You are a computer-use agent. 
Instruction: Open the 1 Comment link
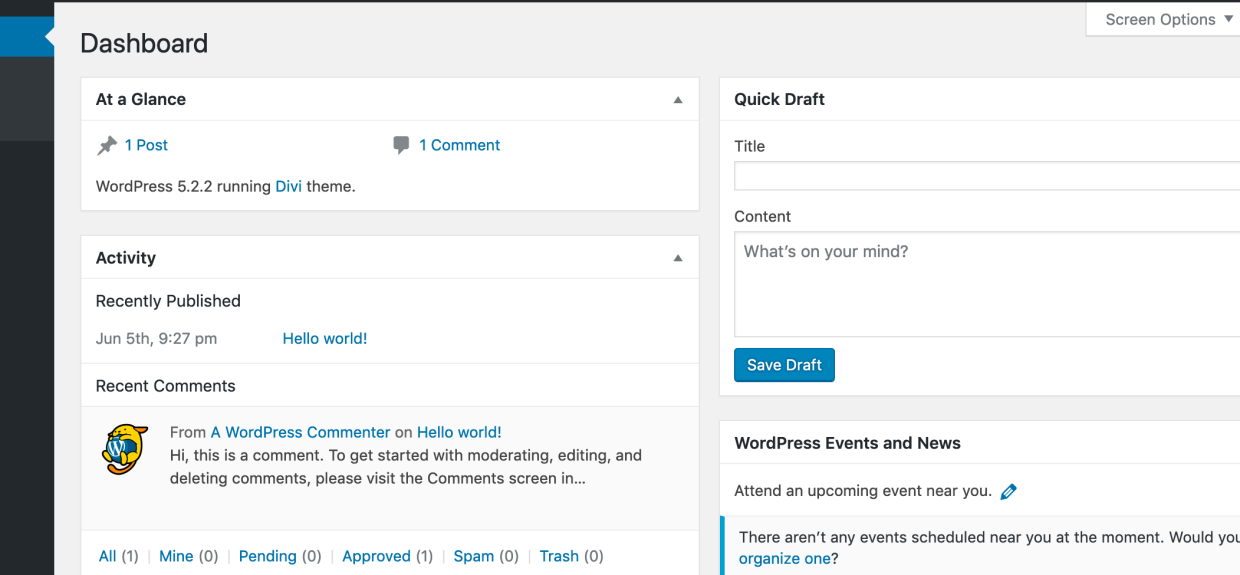click(459, 145)
